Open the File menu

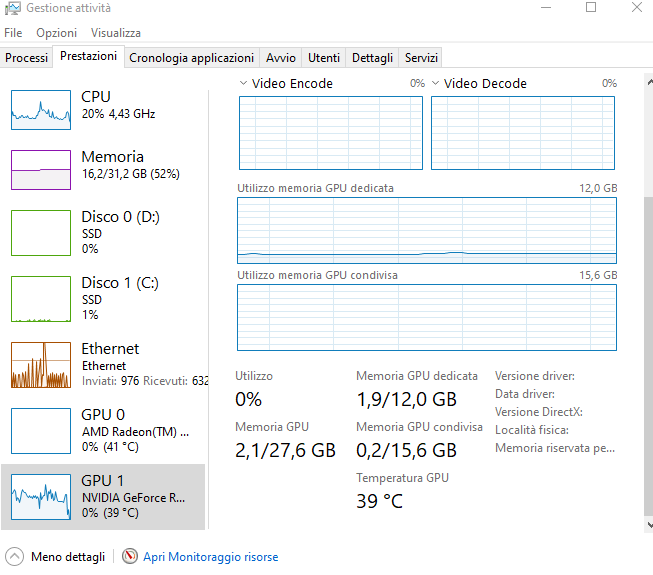(x=13, y=33)
